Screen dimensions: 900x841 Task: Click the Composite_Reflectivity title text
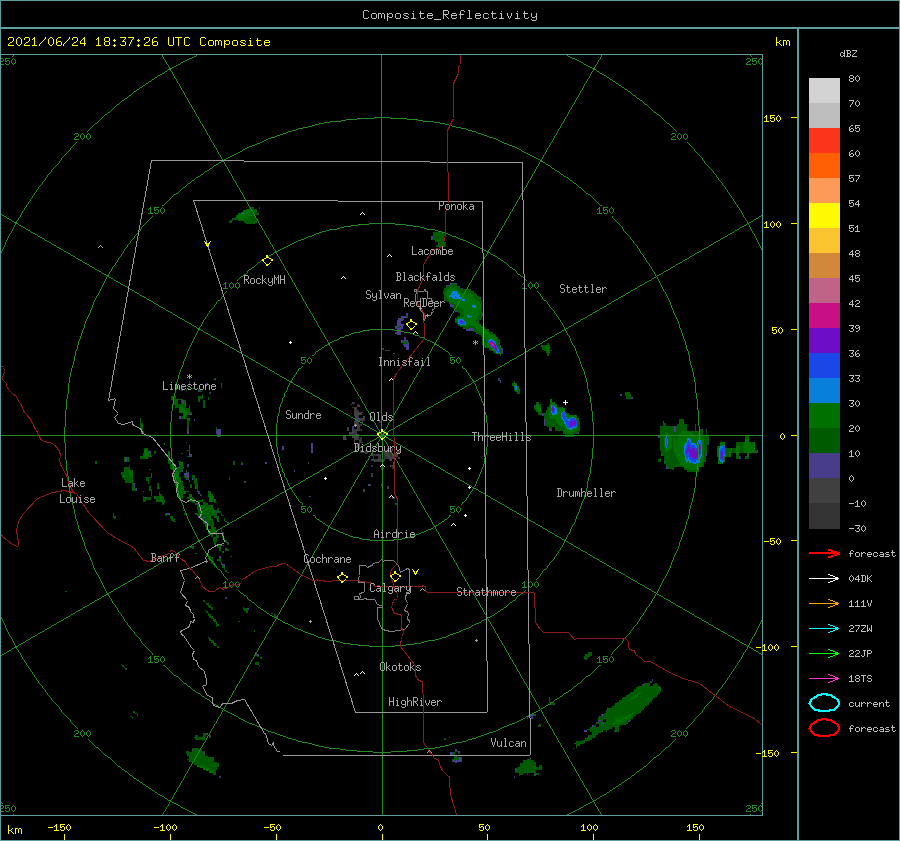[x=450, y=15]
